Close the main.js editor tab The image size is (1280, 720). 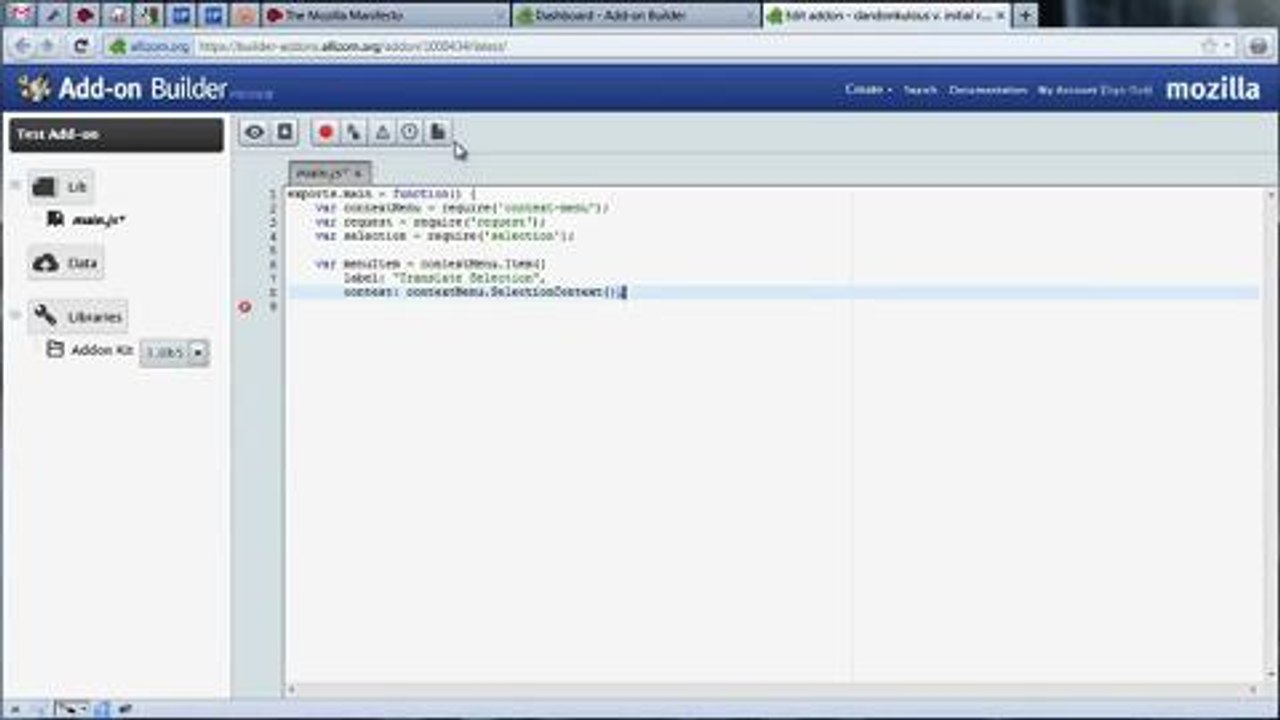(x=358, y=174)
